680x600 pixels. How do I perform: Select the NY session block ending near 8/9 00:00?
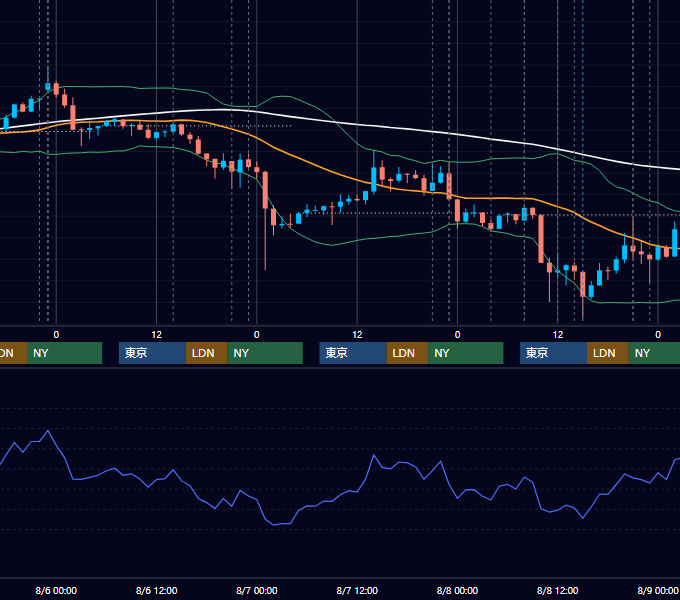(x=654, y=353)
